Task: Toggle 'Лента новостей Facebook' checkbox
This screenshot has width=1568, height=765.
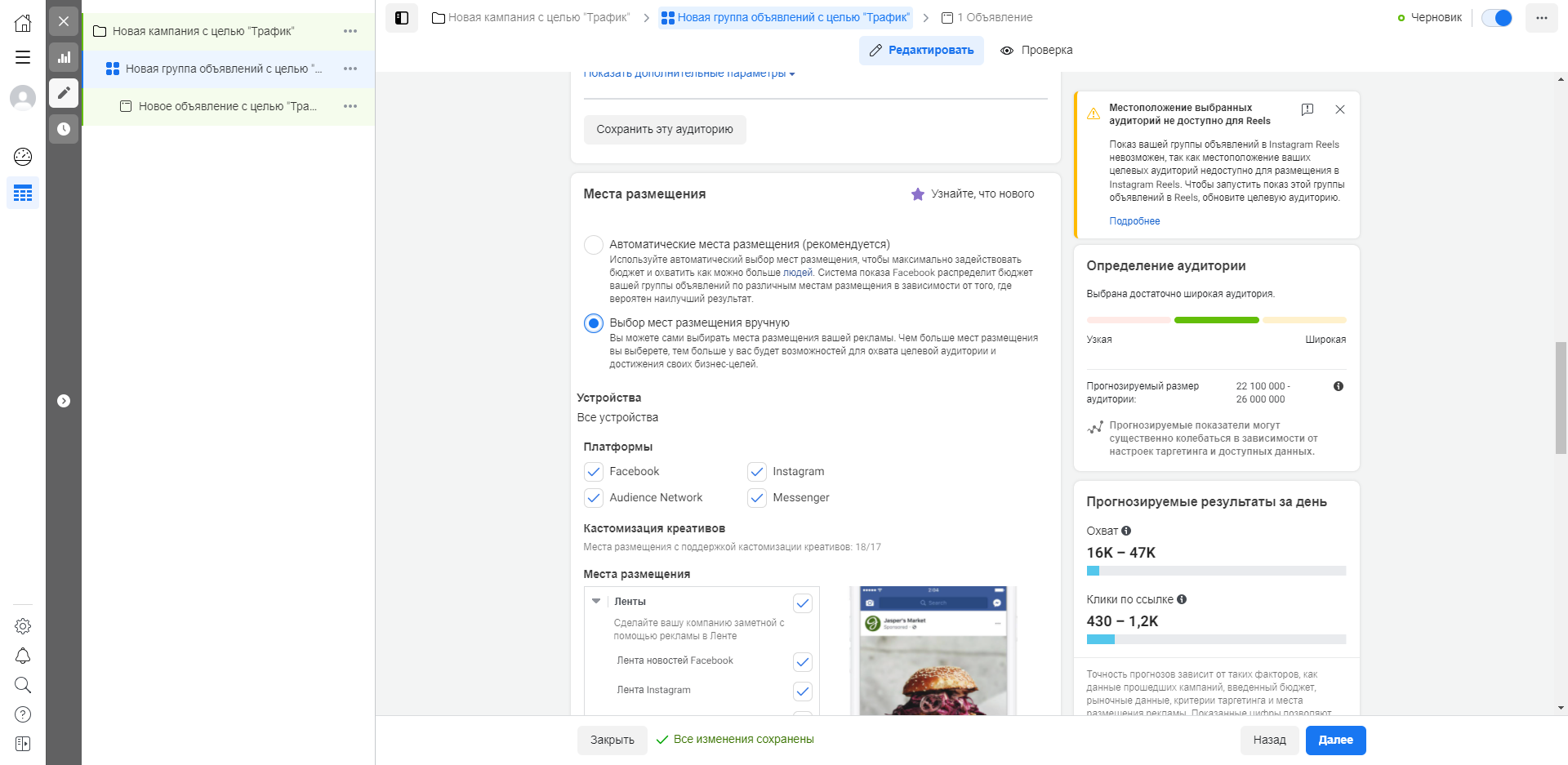Action: [803, 662]
